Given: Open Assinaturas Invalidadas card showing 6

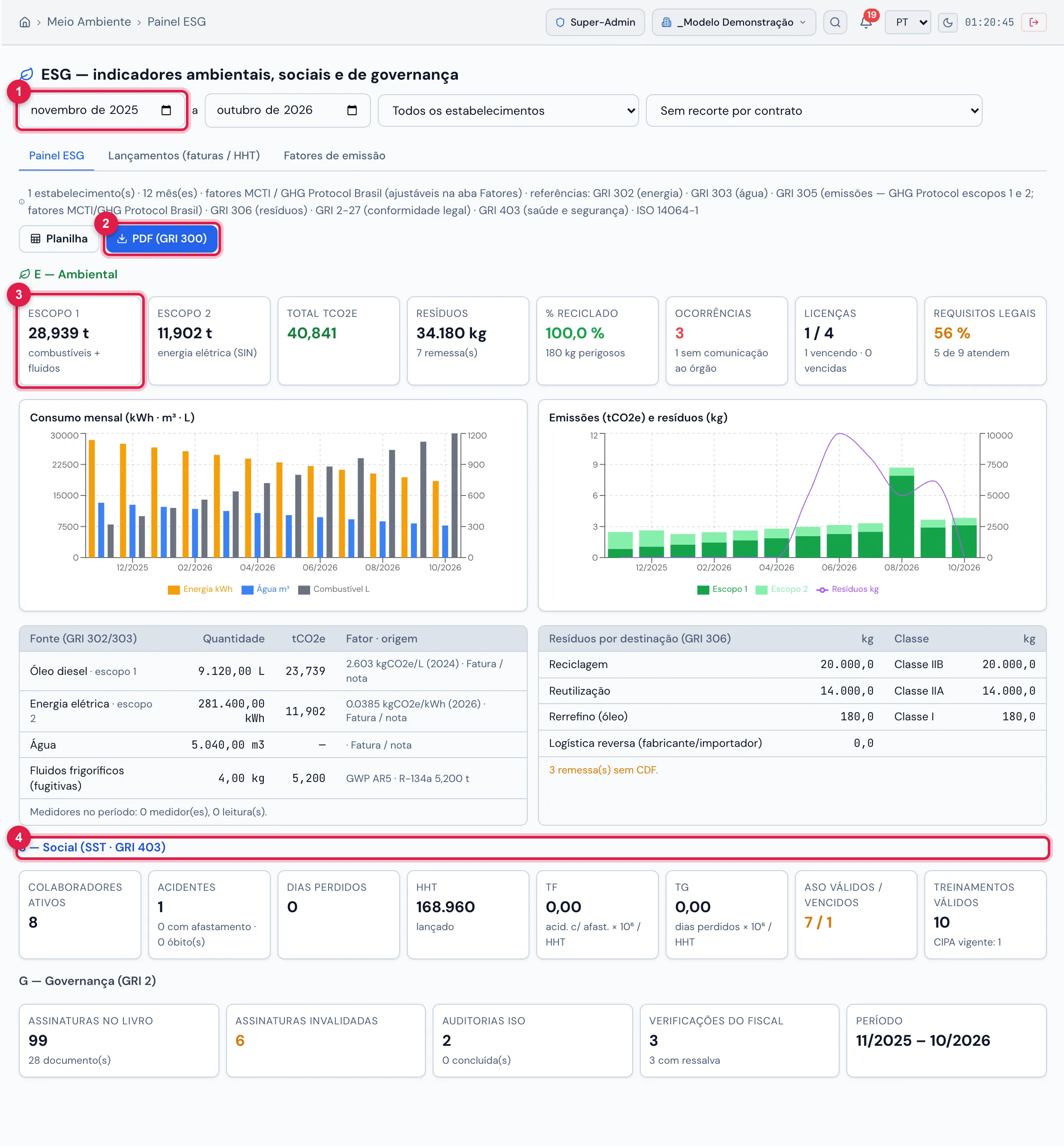Looking at the screenshot, I should pyautogui.click(x=326, y=1041).
